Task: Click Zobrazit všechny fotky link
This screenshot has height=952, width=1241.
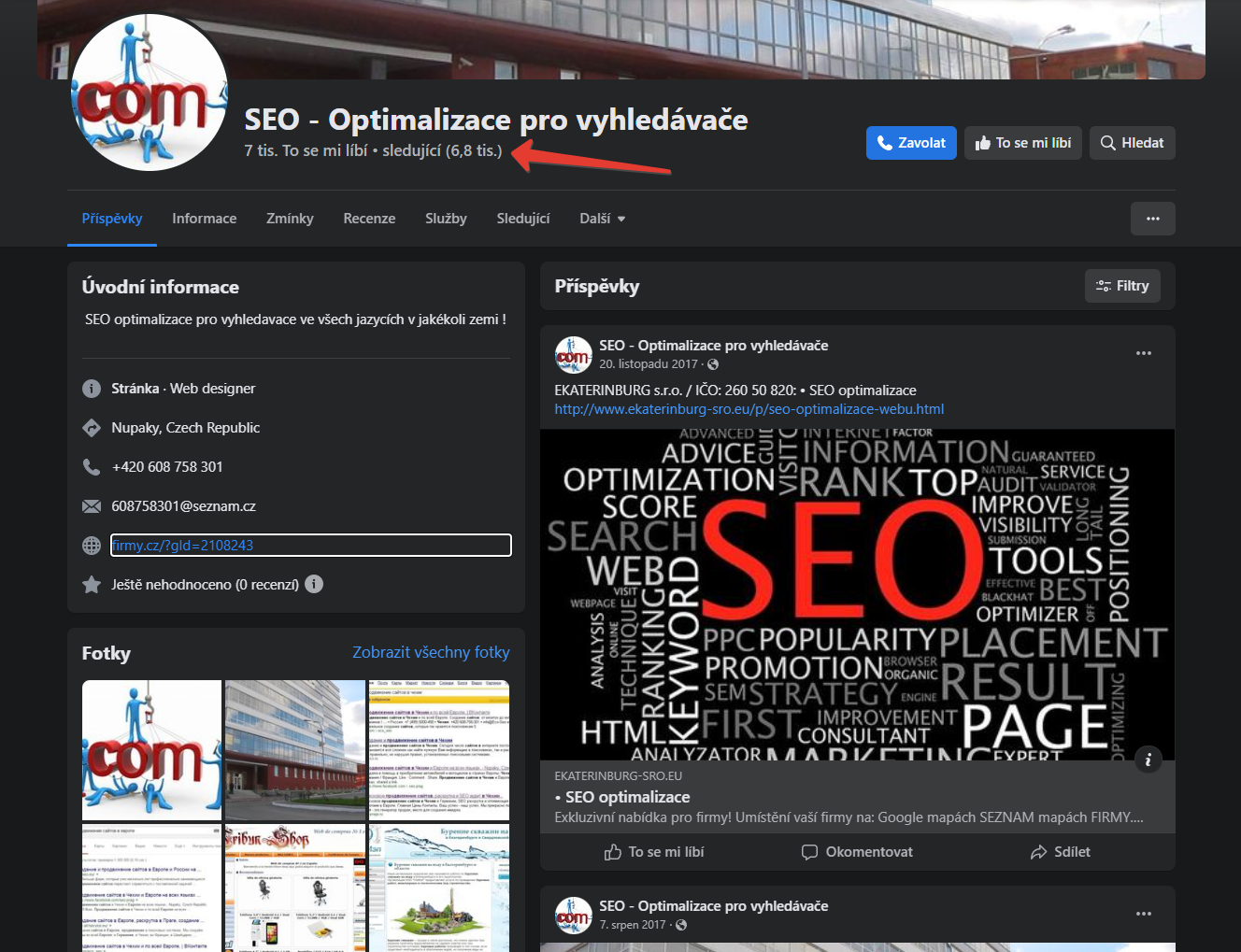Action: [x=431, y=652]
